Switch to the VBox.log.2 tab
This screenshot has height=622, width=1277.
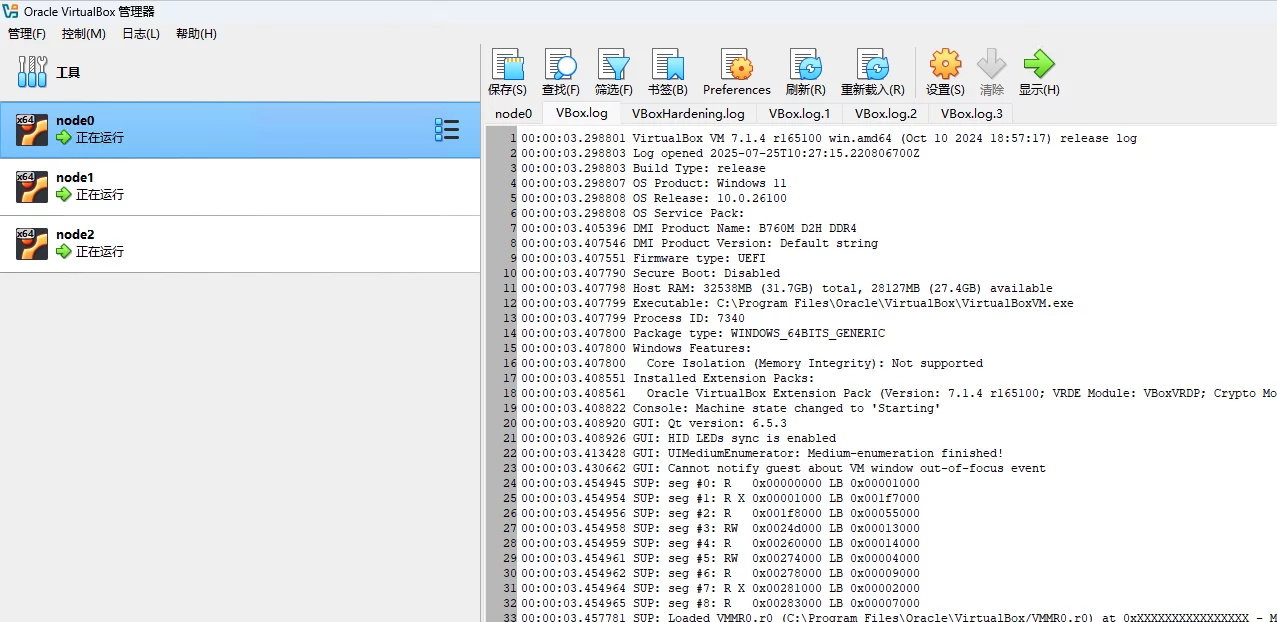point(884,113)
